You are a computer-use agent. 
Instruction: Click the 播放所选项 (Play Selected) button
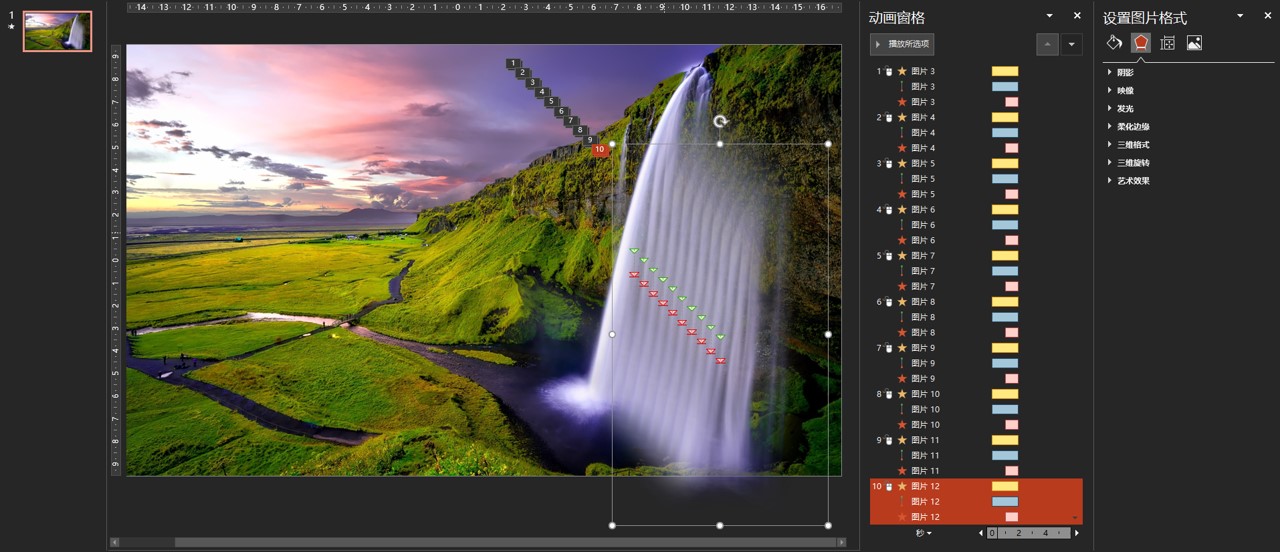click(x=902, y=44)
